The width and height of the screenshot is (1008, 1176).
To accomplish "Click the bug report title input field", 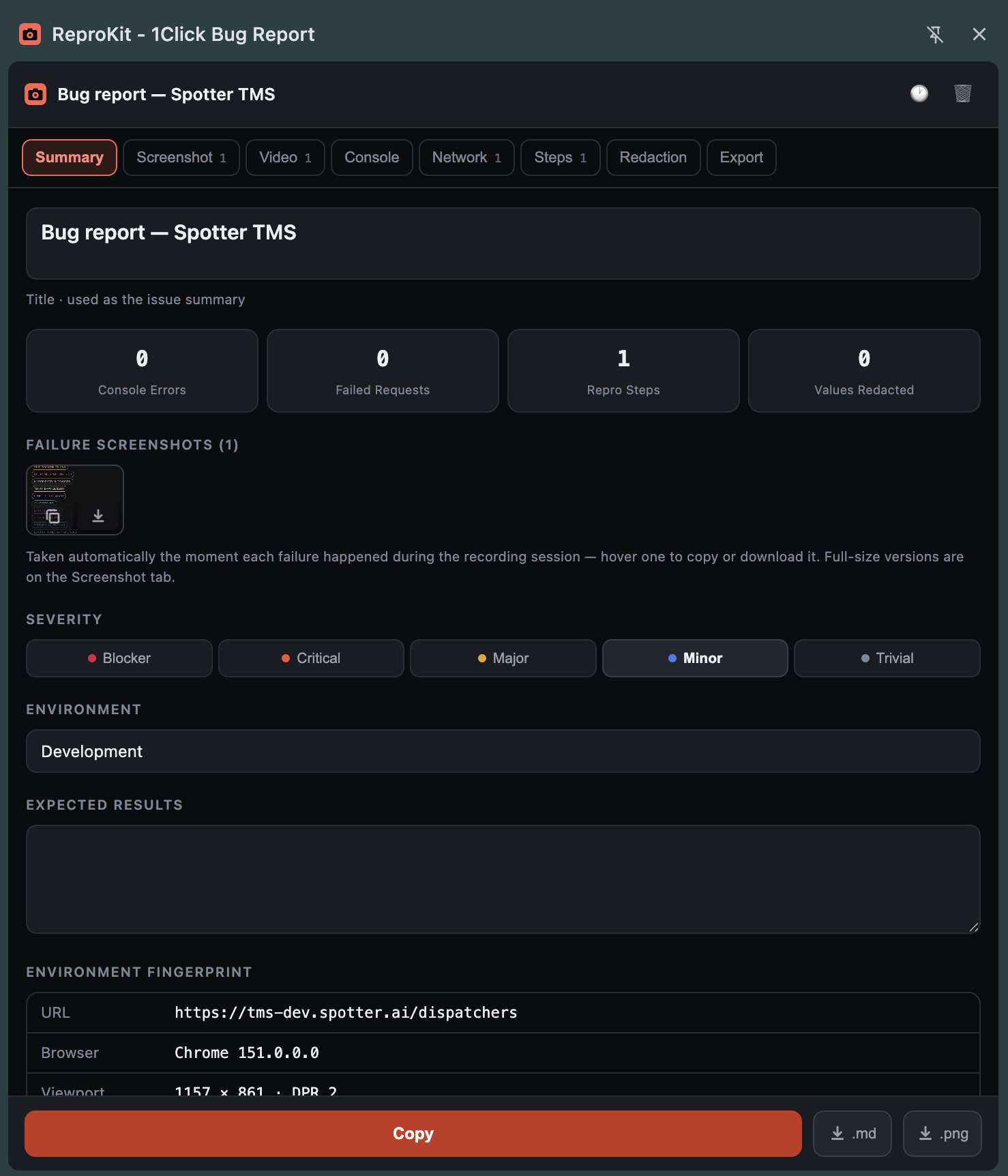I will tap(503, 244).
